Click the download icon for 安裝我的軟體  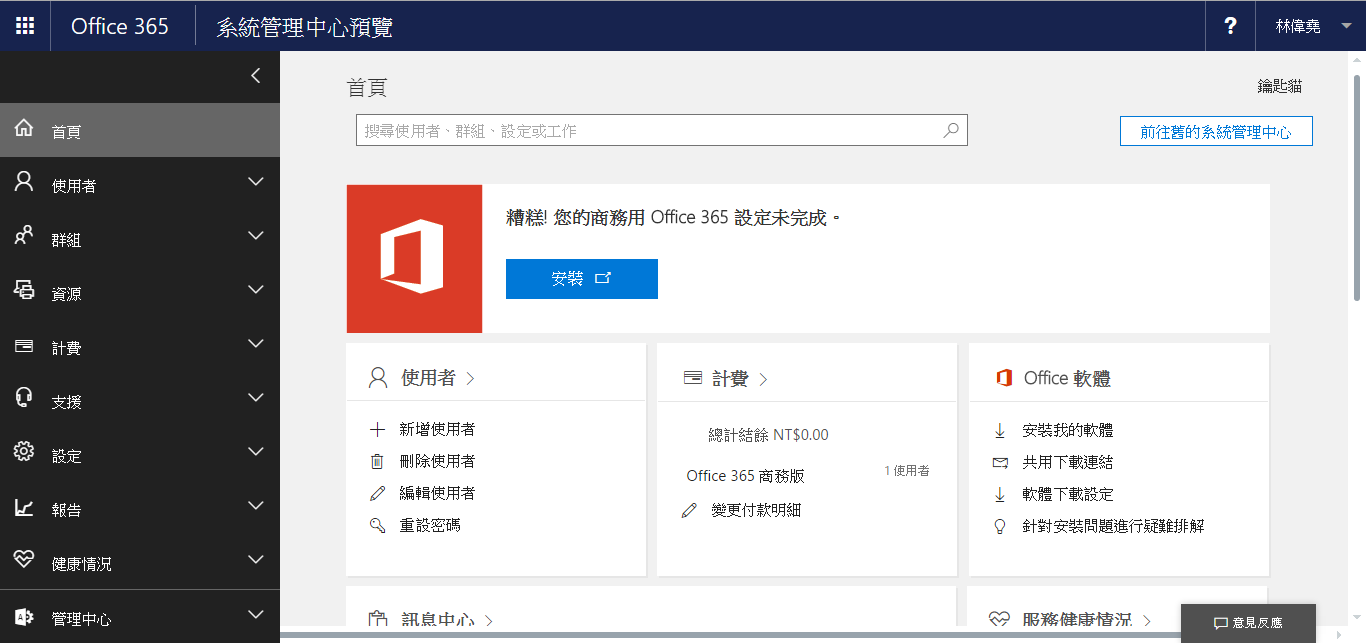coord(999,431)
